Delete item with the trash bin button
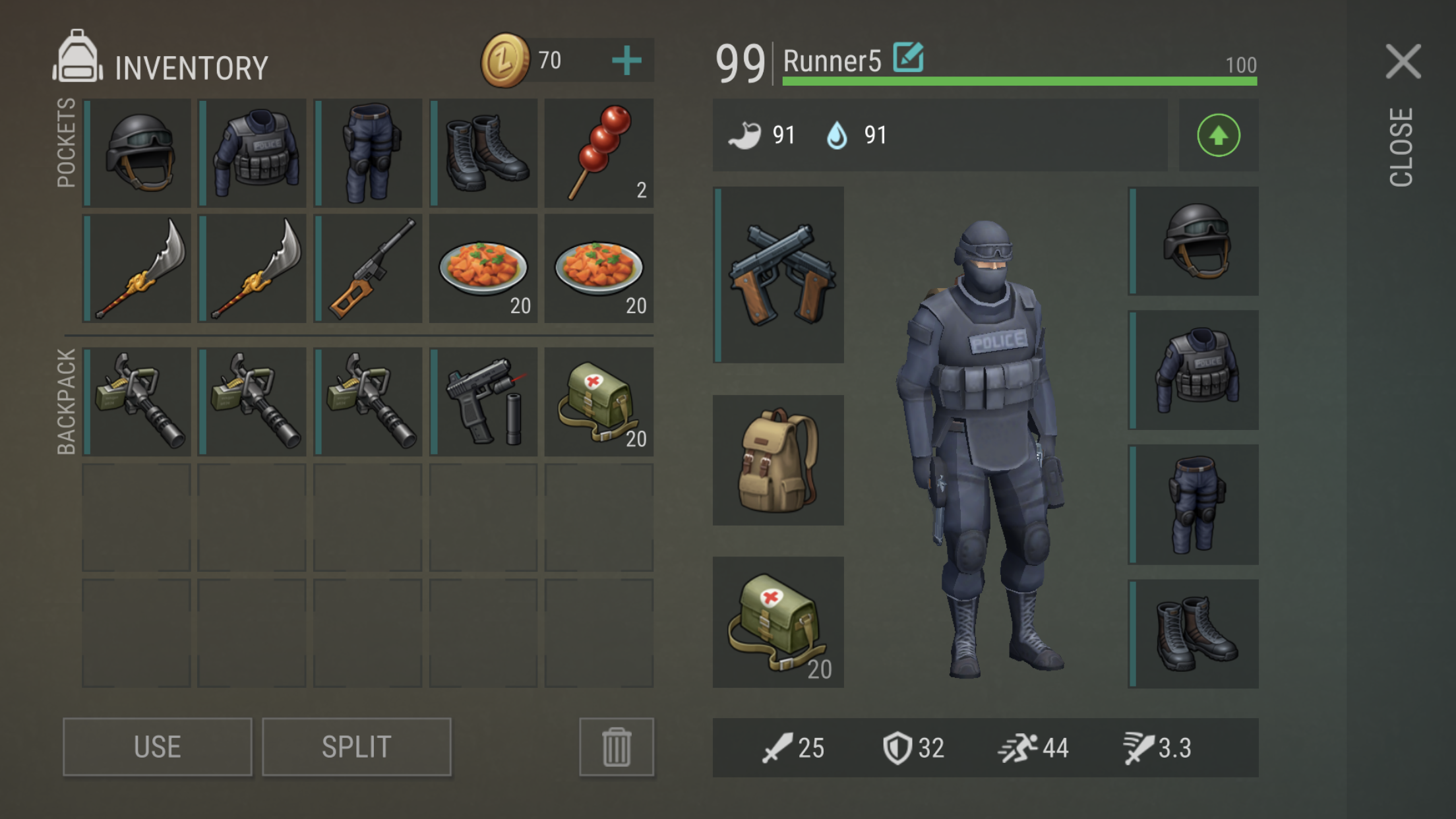This screenshot has height=819, width=1456. 617,747
